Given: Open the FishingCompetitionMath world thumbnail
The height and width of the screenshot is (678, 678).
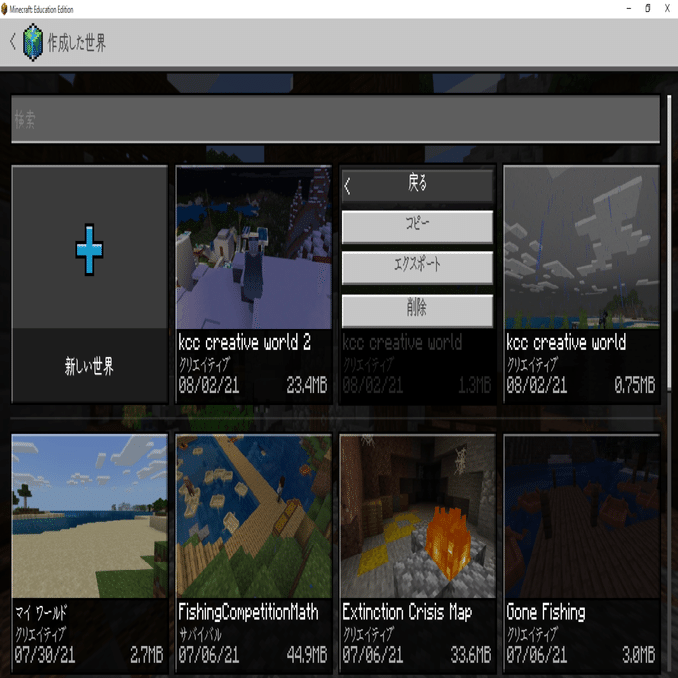Looking at the screenshot, I should [254, 516].
